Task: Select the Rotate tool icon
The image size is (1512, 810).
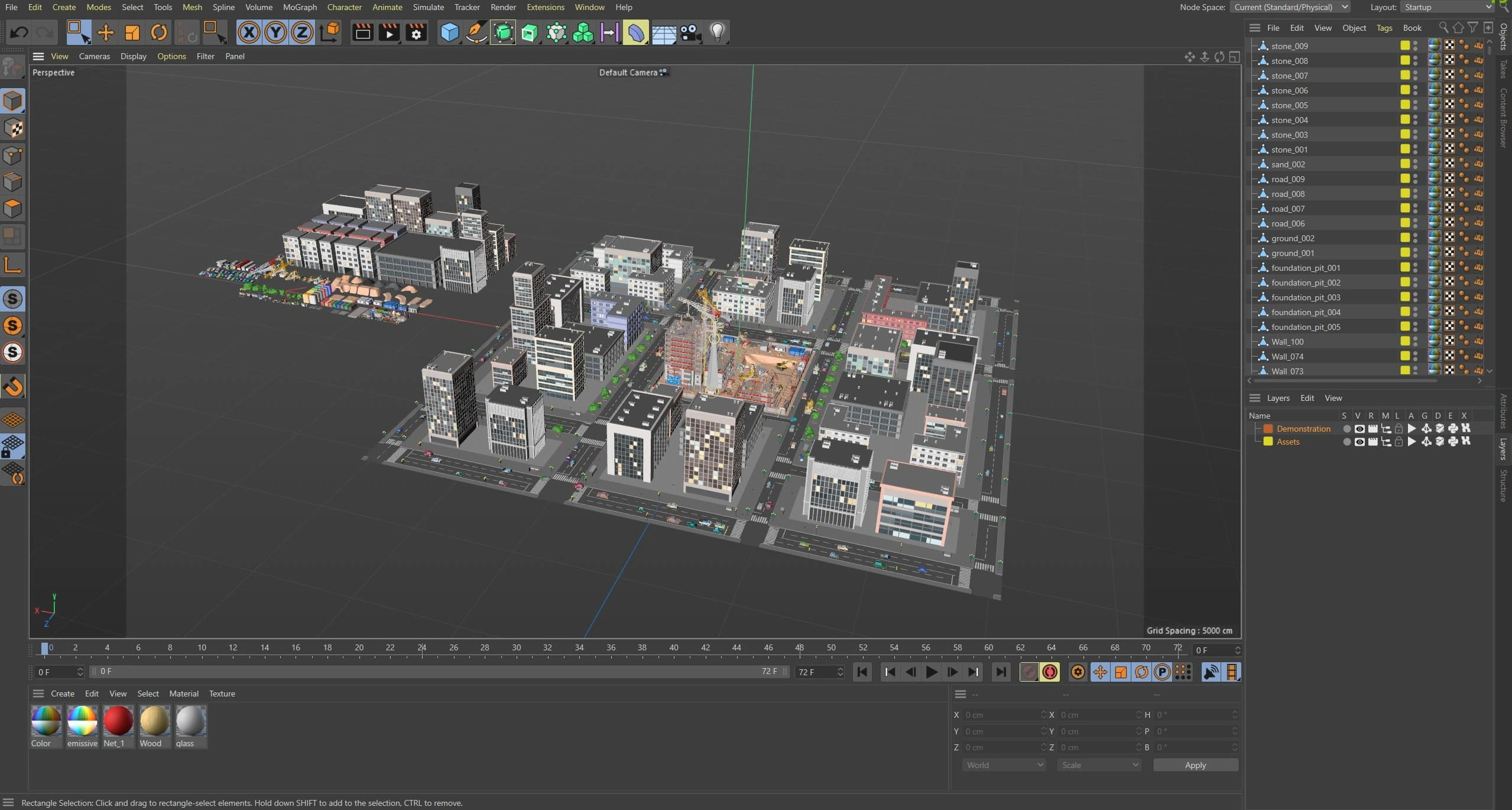Action: tap(158, 33)
